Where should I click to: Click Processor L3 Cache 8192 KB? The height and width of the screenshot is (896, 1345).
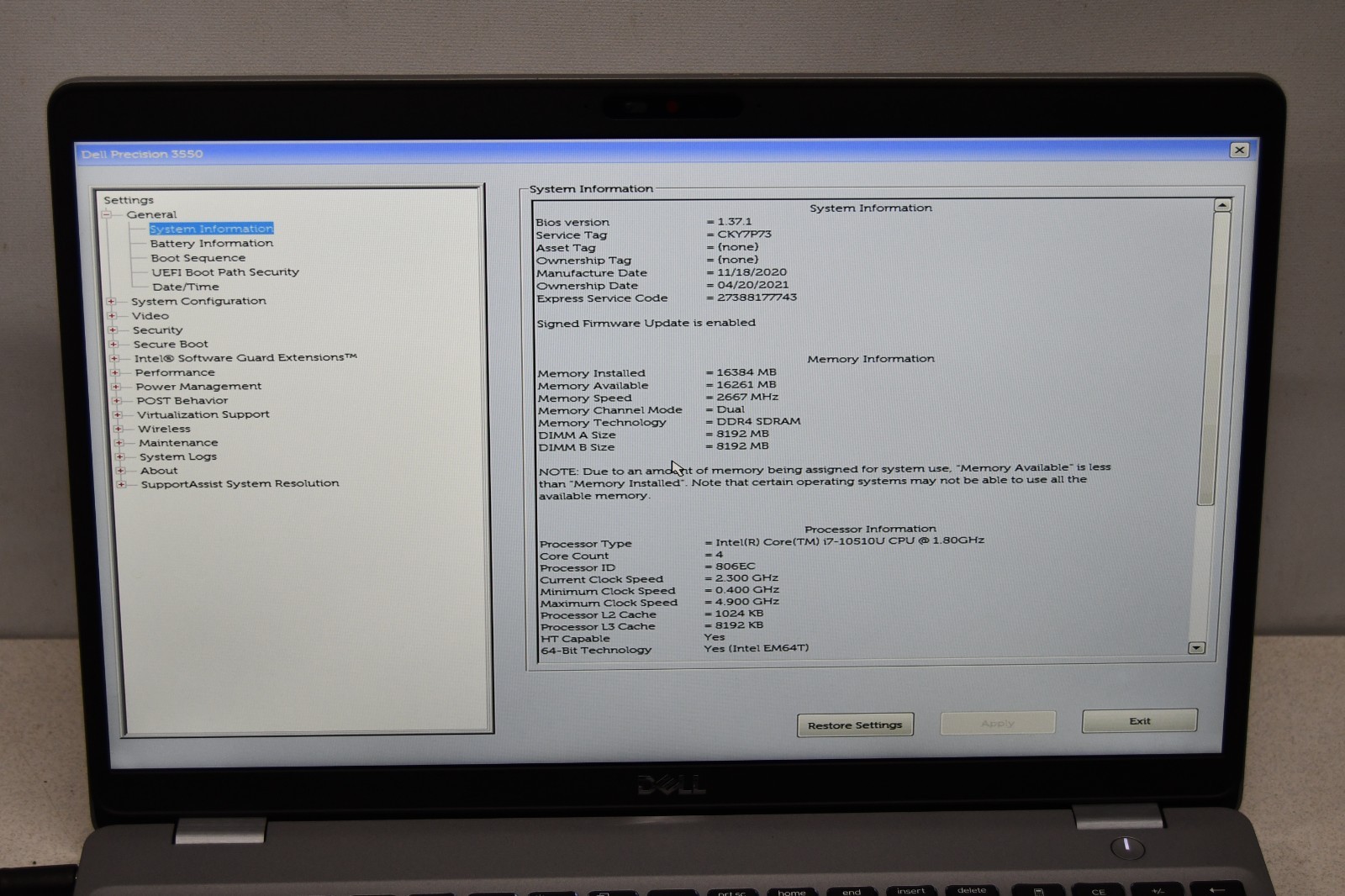[x=740, y=625]
